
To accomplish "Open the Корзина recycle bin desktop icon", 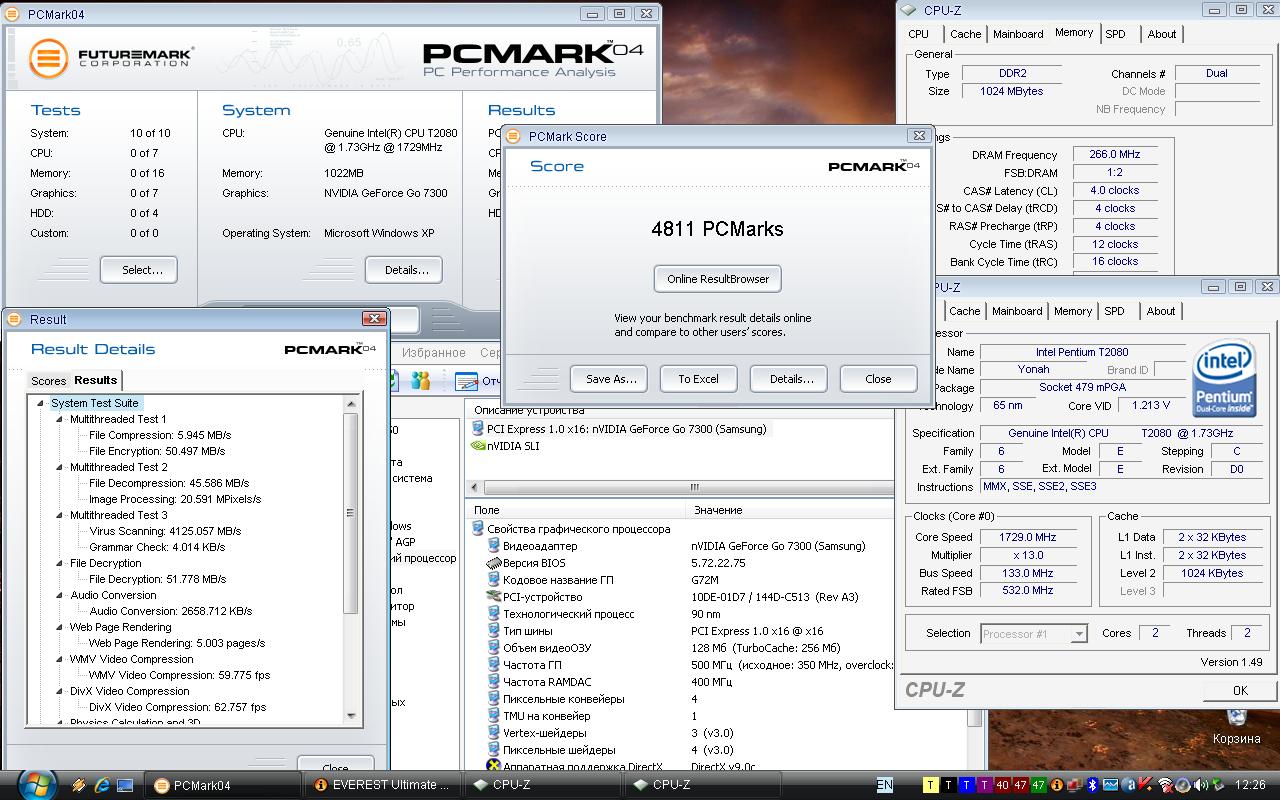I will coord(1236,726).
